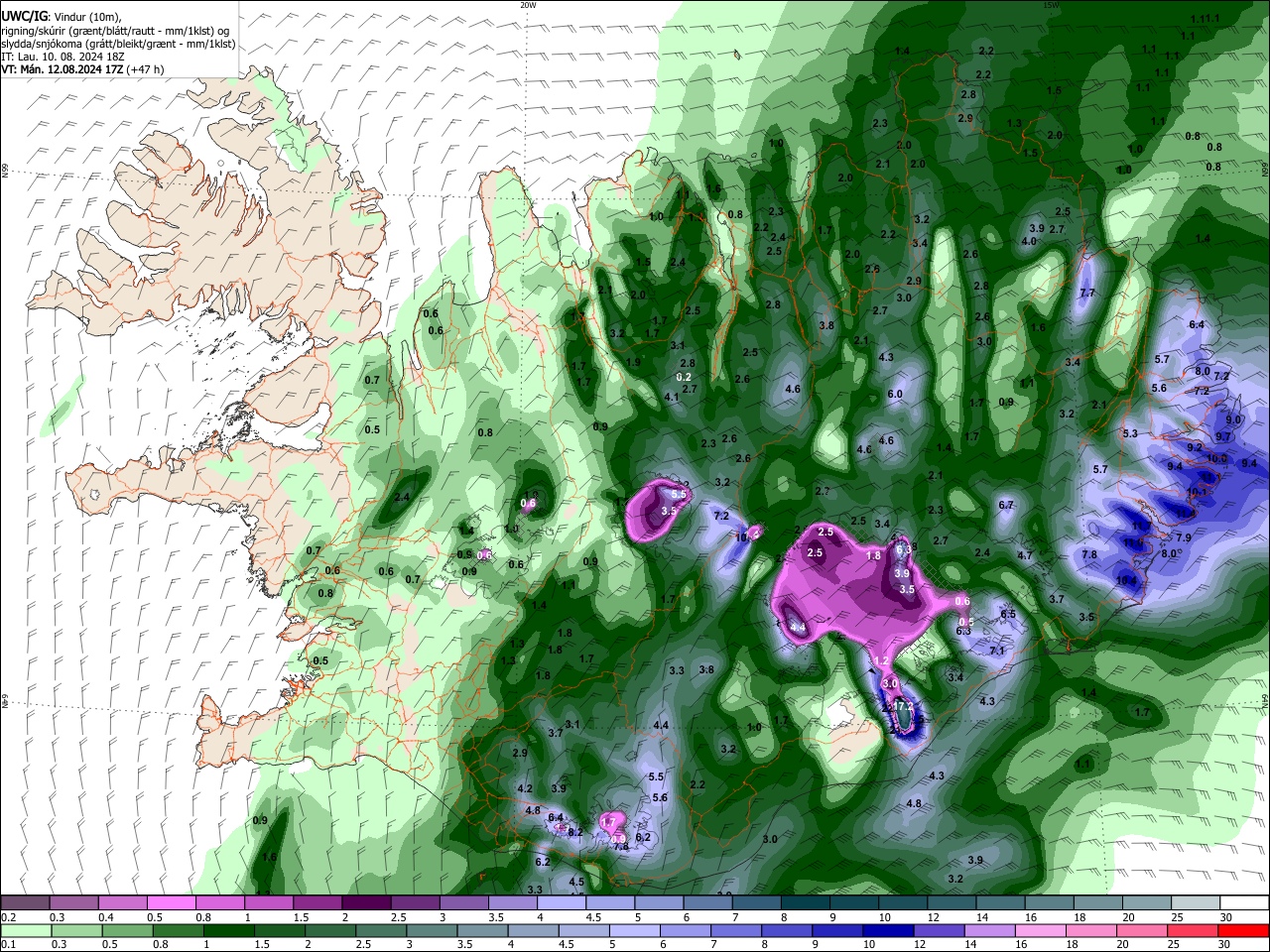Click the 6.7 value on the map

[1006, 505]
